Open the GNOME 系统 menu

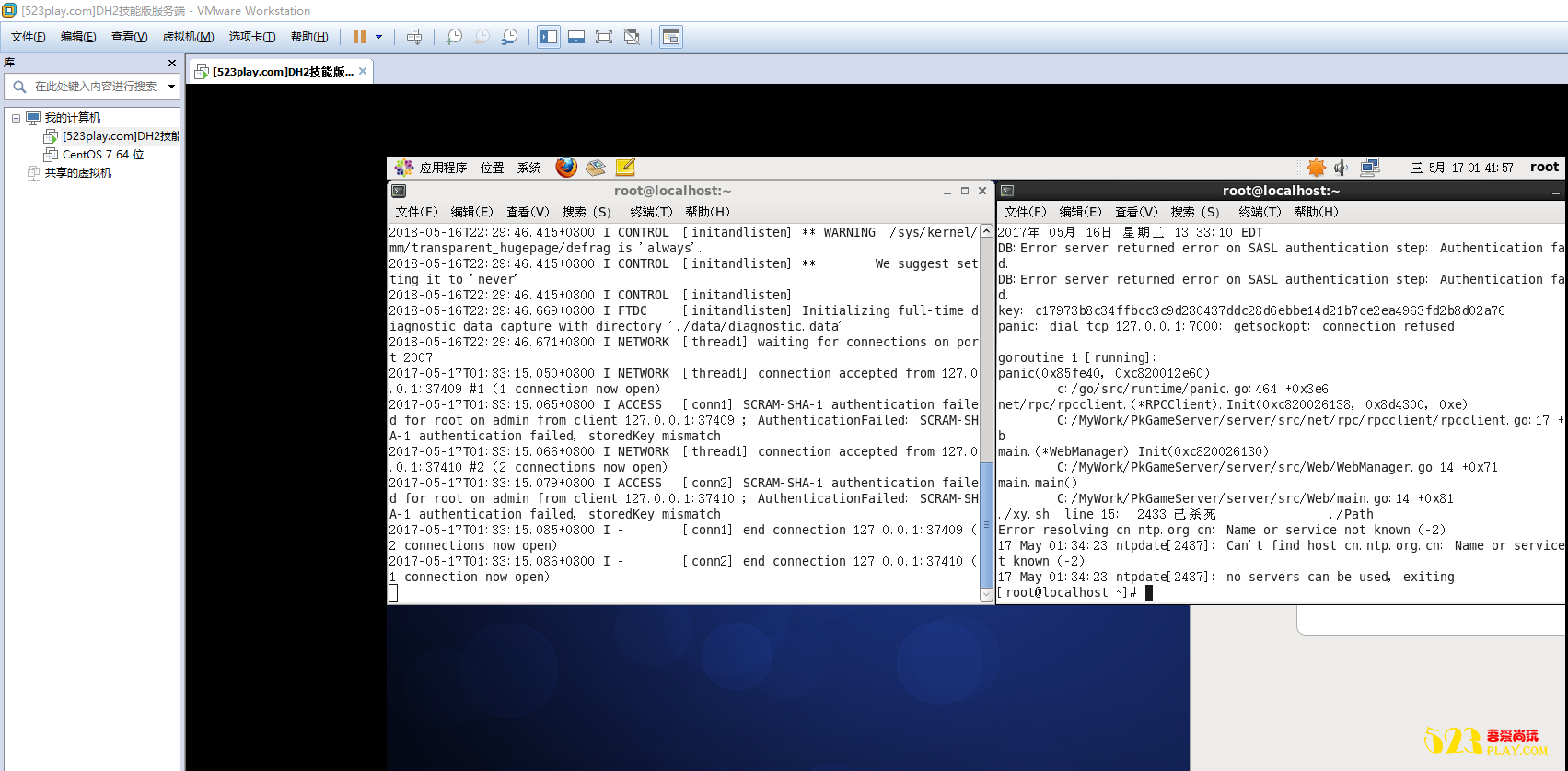[529, 168]
